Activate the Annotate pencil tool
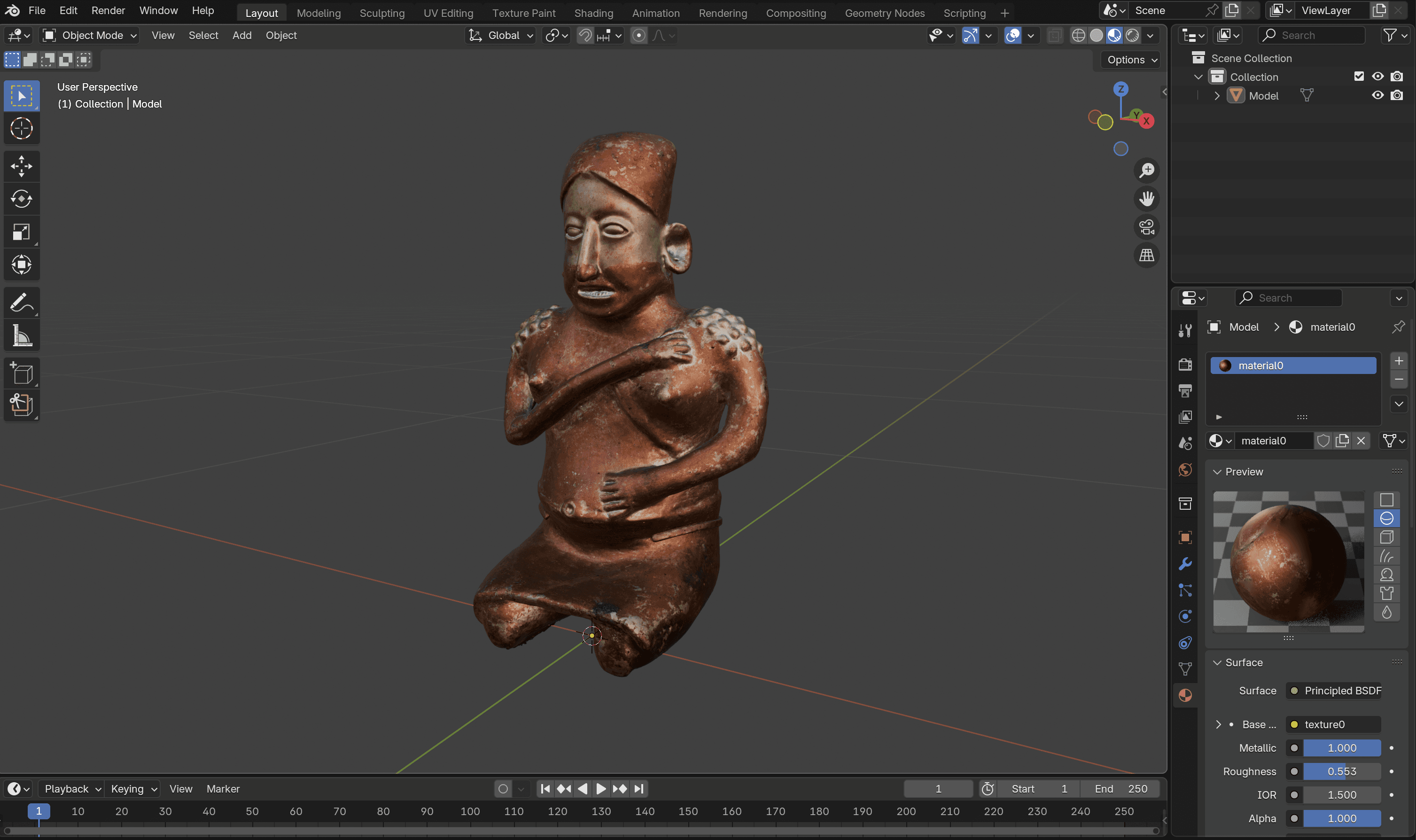Viewport: 1416px width, 840px height. 22,303
